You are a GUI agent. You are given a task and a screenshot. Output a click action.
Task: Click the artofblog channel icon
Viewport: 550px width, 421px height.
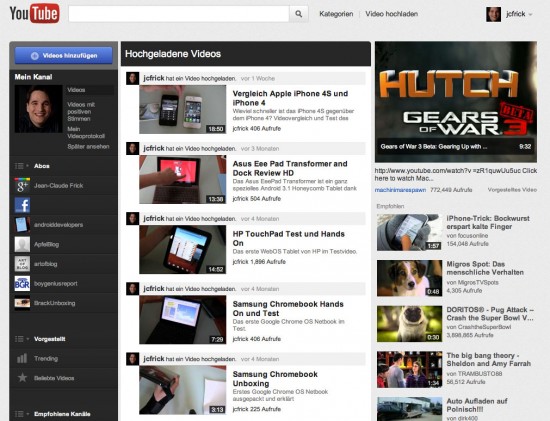(x=22, y=264)
